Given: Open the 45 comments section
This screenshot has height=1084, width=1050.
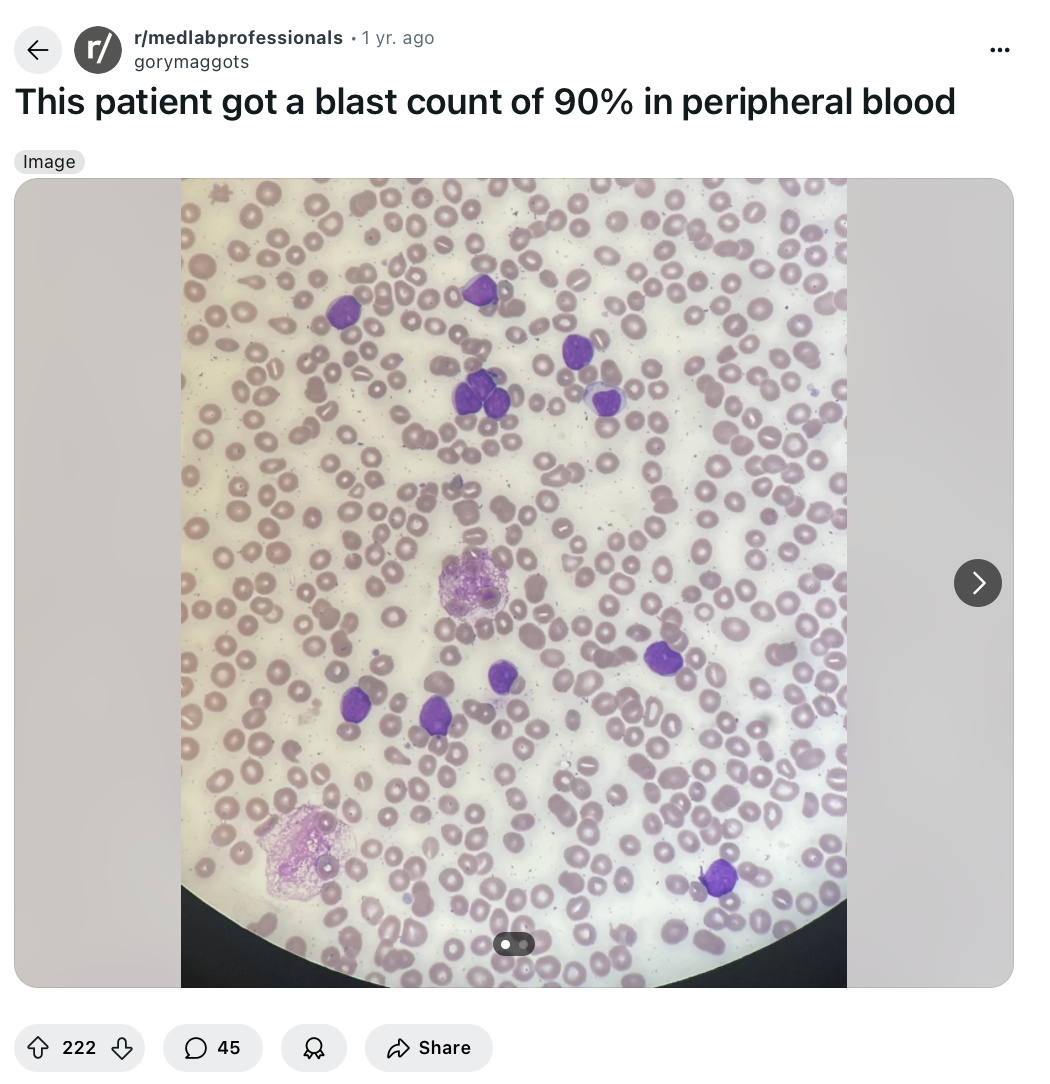Looking at the screenshot, I should [x=213, y=1048].
